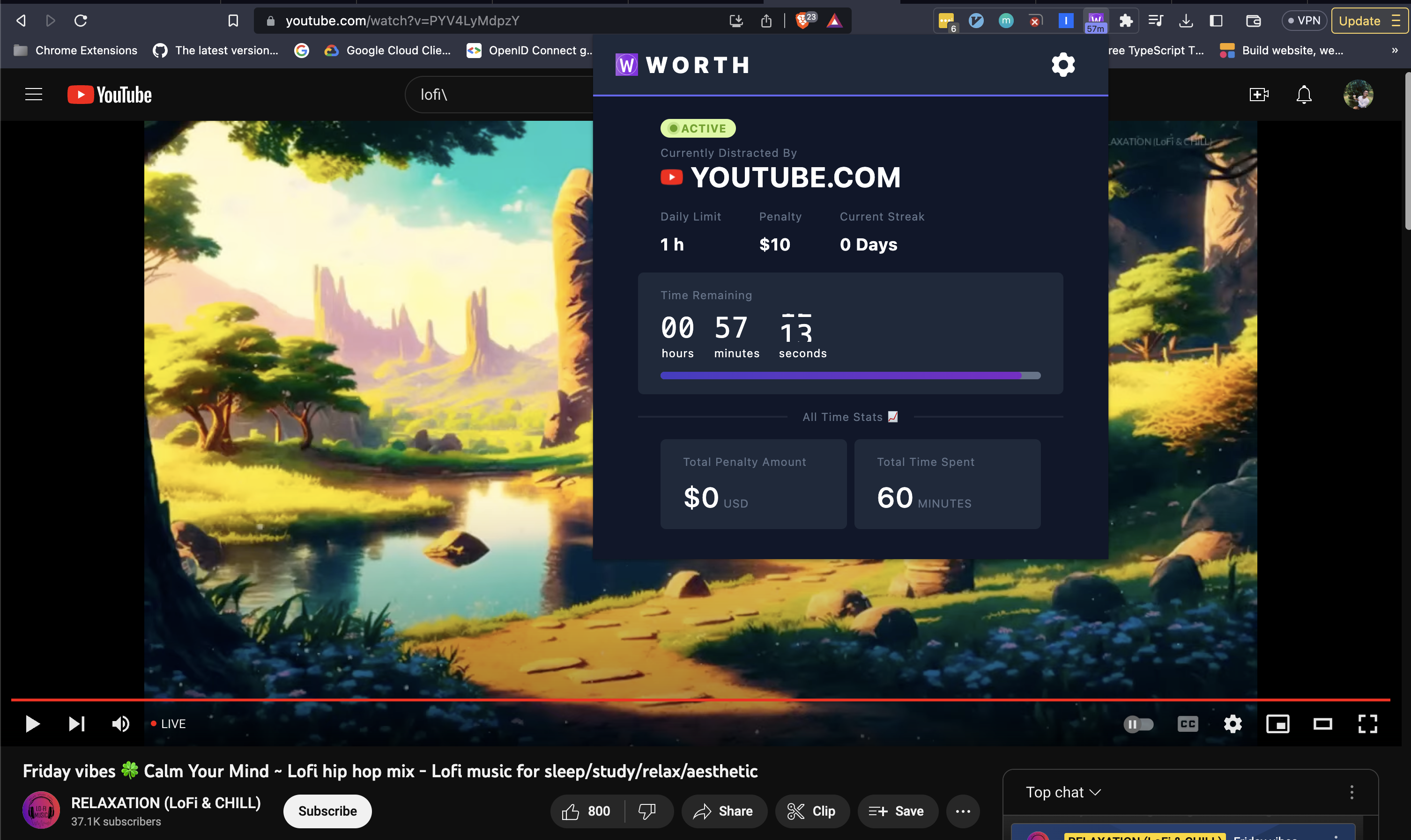
Task: Open RELAXATION channel avatar
Action: [x=41, y=811]
